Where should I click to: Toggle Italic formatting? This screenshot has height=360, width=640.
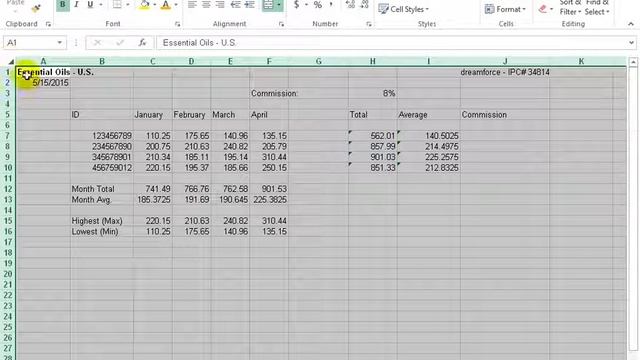(76, 4)
